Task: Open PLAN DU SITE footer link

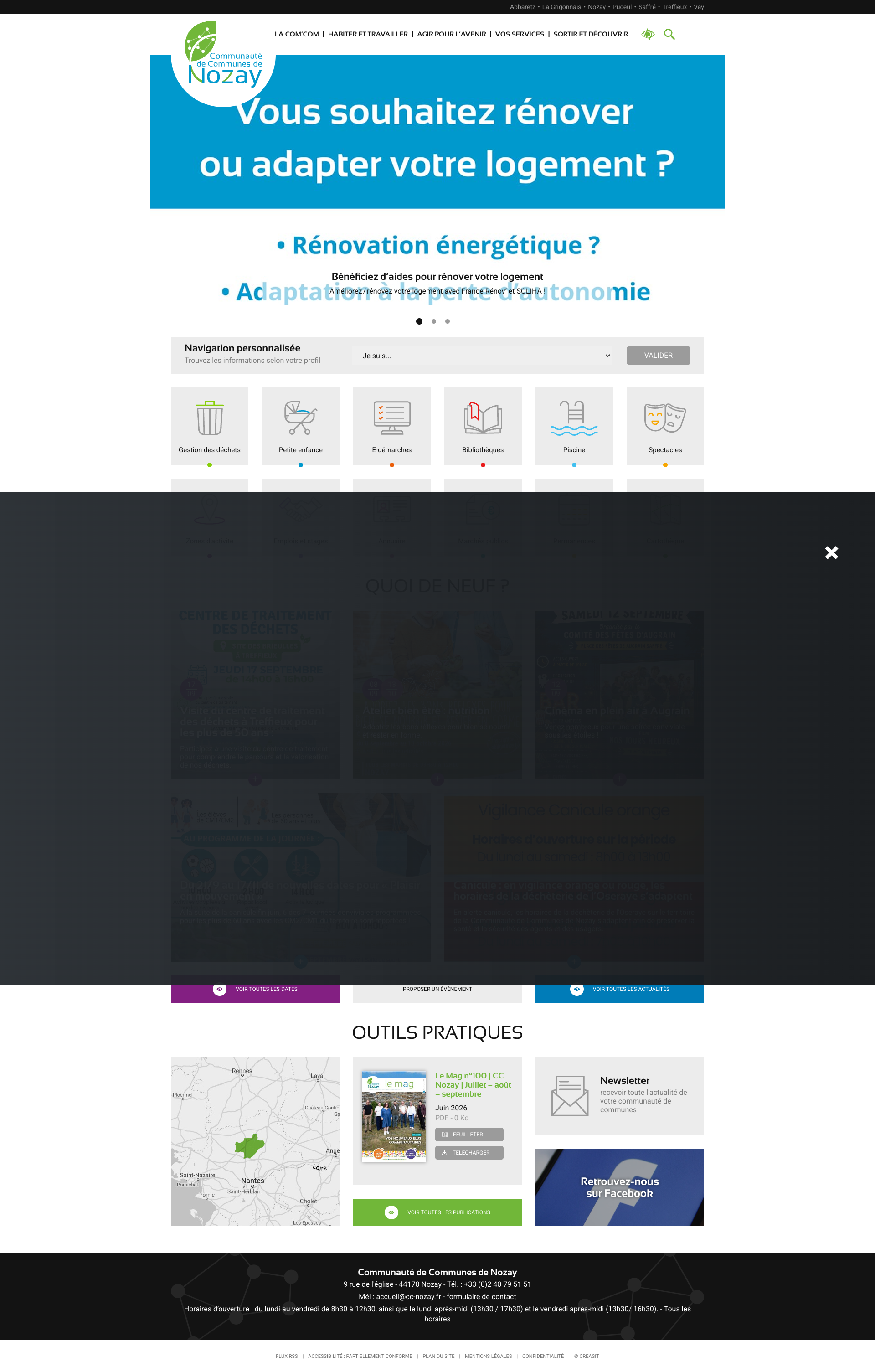Action: click(x=438, y=1356)
